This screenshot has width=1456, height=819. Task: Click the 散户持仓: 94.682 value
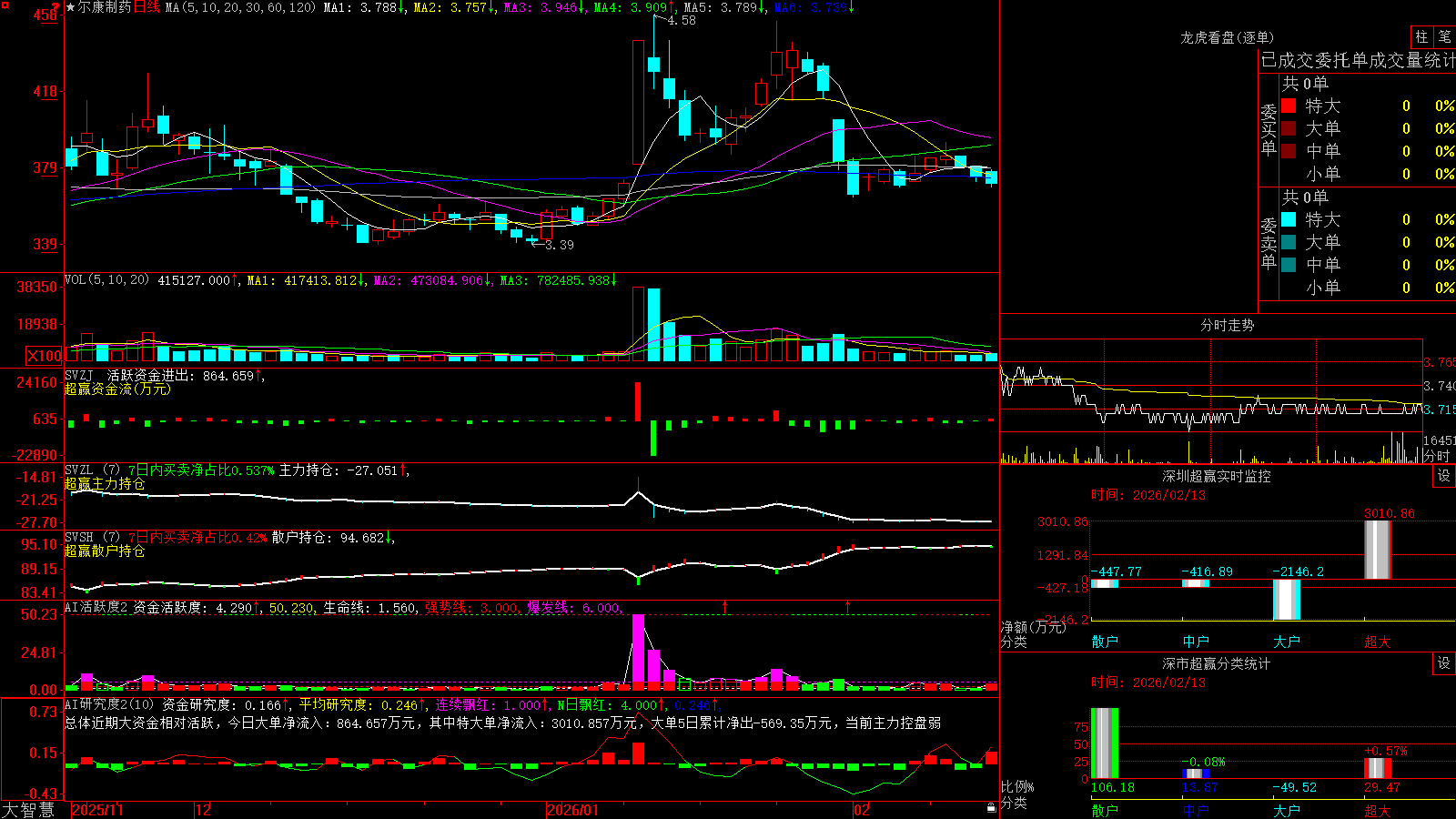328,537
